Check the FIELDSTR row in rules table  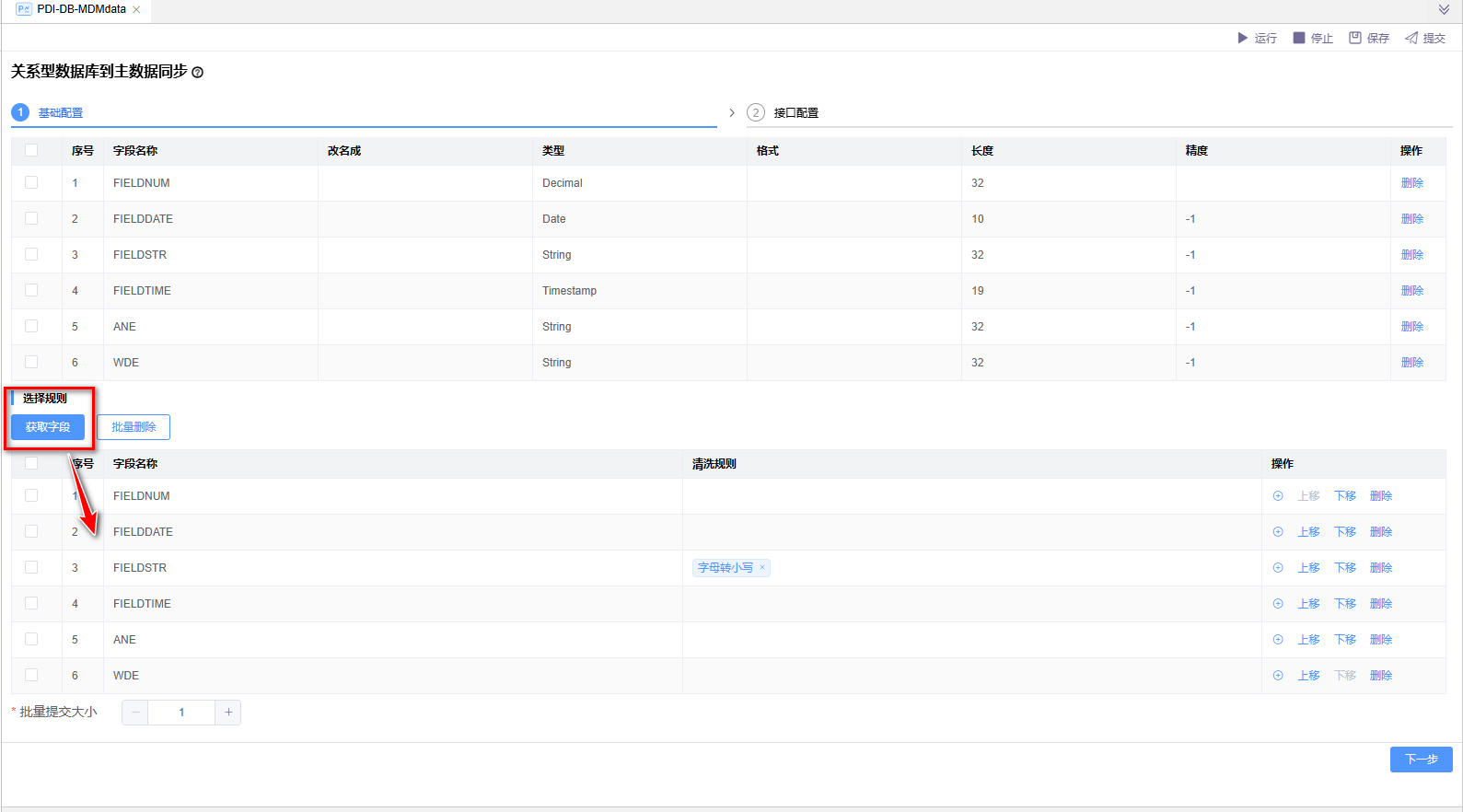(31, 568)
